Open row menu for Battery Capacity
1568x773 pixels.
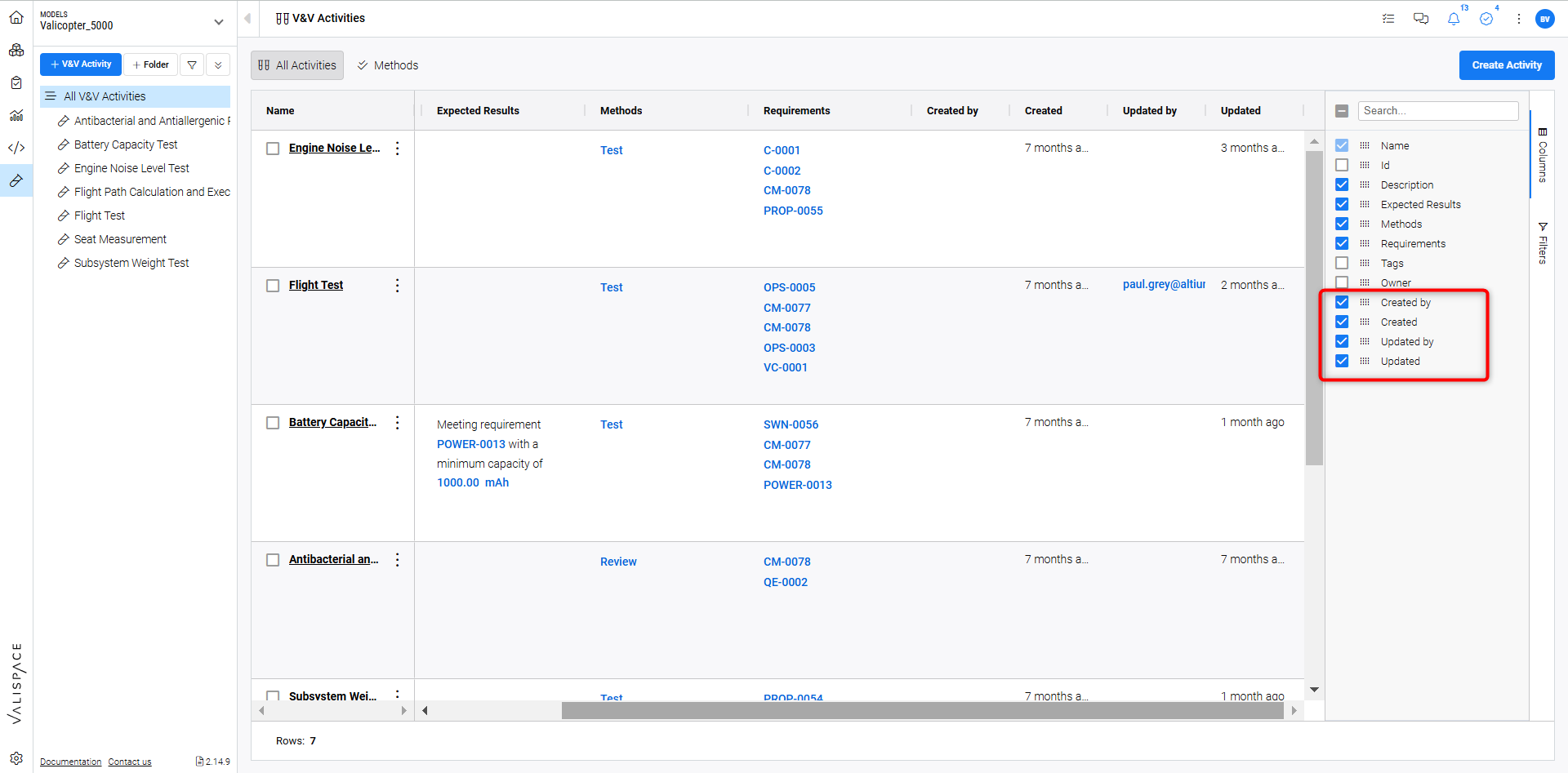[398, 422]
